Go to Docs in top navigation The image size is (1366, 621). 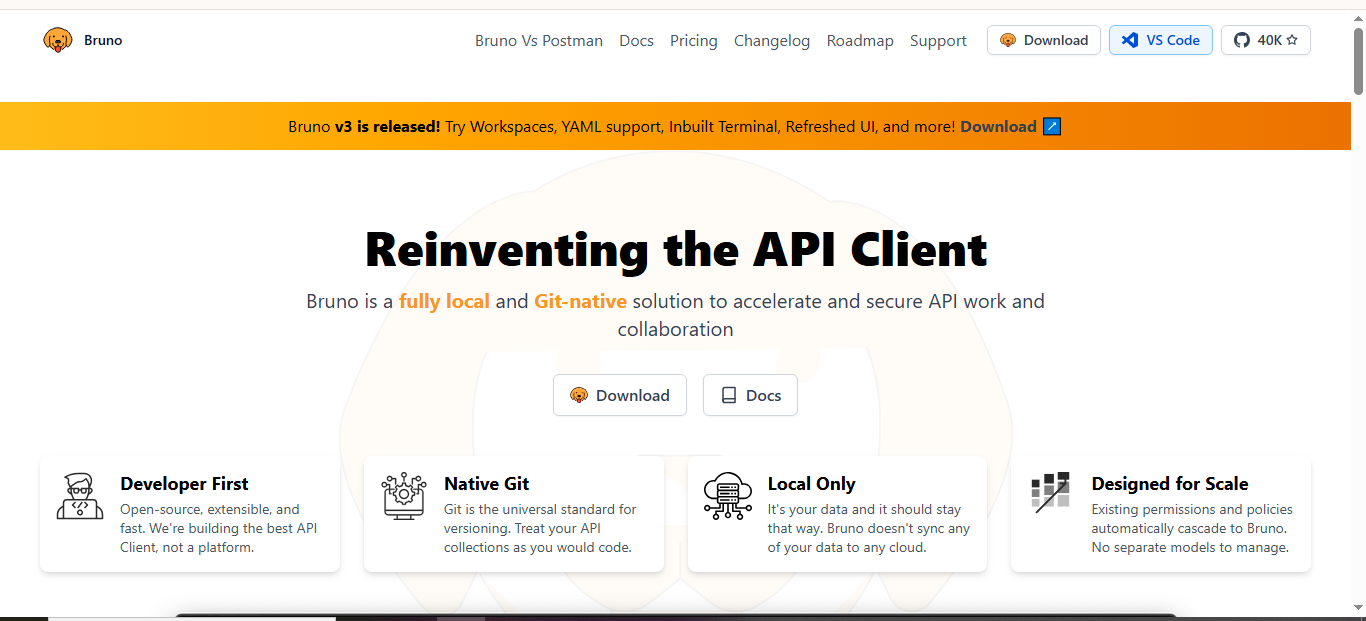636,41
